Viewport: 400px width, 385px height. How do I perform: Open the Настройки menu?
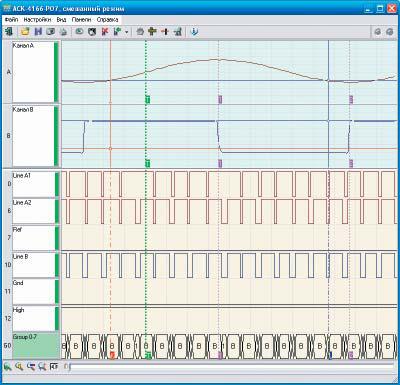[37, 20]
